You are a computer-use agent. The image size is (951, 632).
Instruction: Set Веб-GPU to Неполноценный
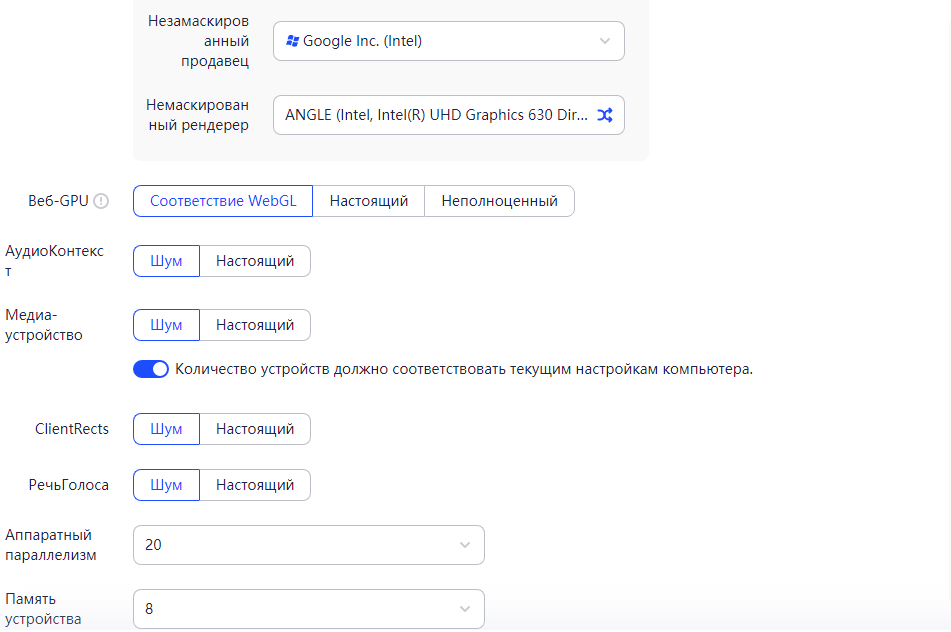499,201
